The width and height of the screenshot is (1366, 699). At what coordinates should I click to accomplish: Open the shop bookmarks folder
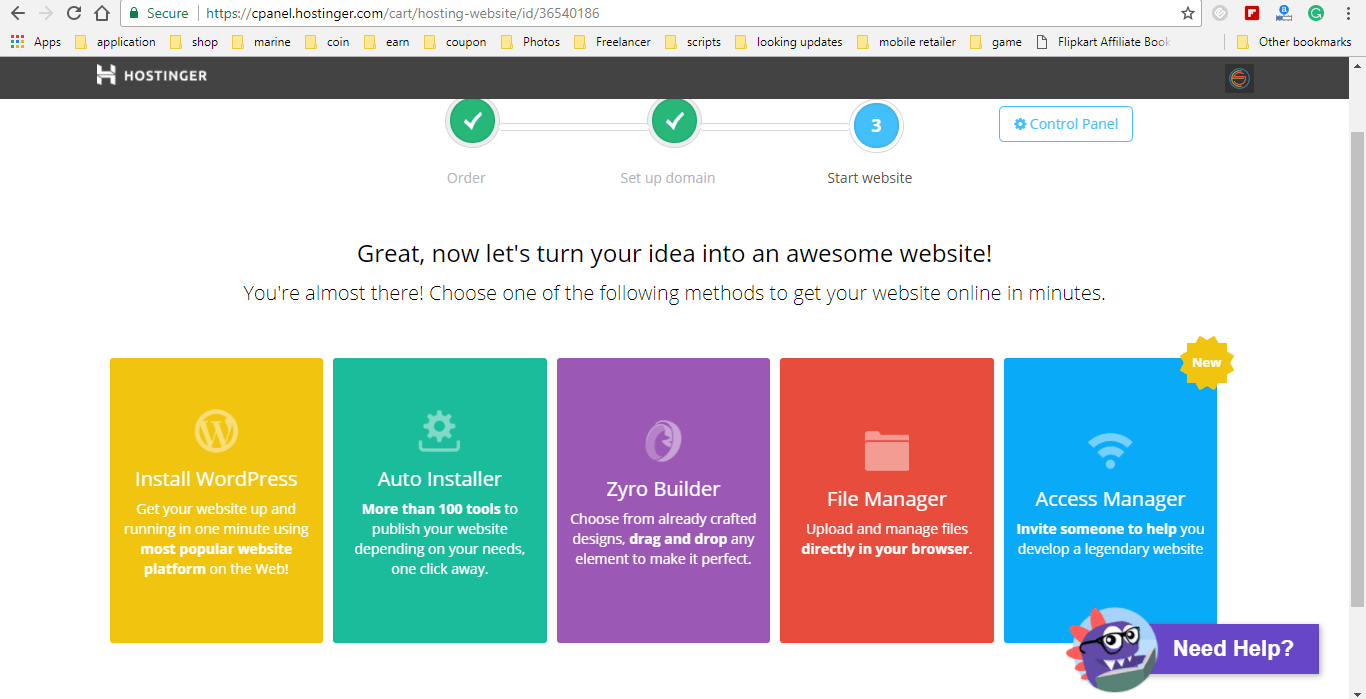click(x=194, y=42)
